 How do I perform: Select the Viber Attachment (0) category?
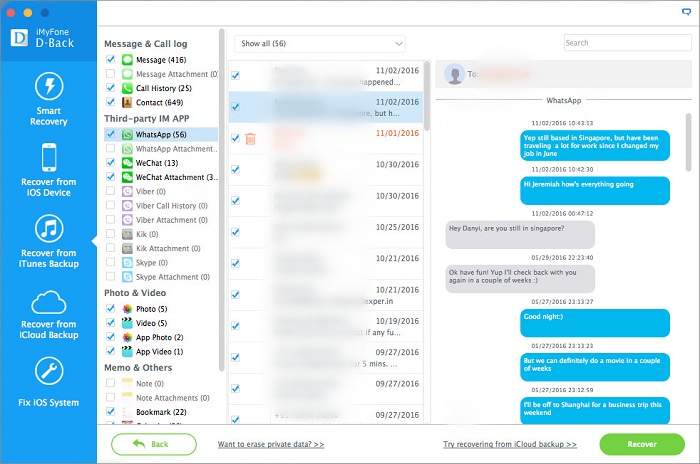[171, 220]
